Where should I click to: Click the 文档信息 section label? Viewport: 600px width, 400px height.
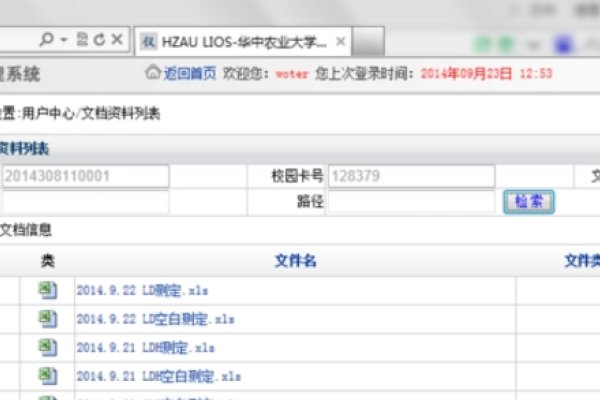[x=26, y=230]
